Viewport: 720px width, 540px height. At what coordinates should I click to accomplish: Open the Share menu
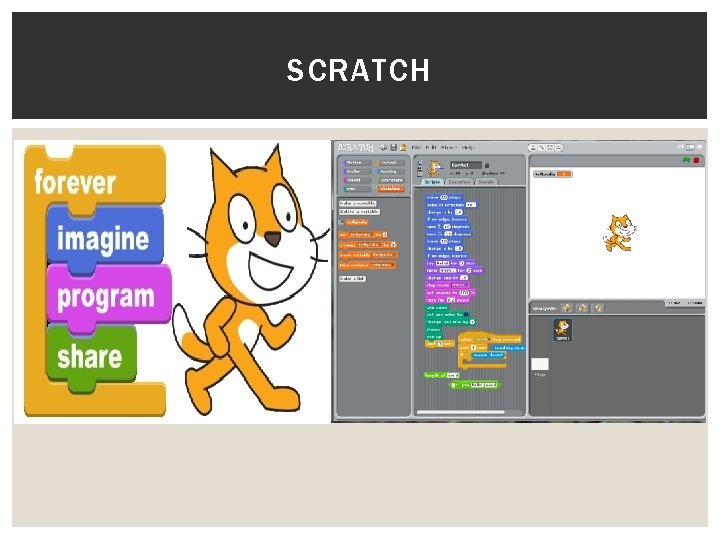coord(449,147)
